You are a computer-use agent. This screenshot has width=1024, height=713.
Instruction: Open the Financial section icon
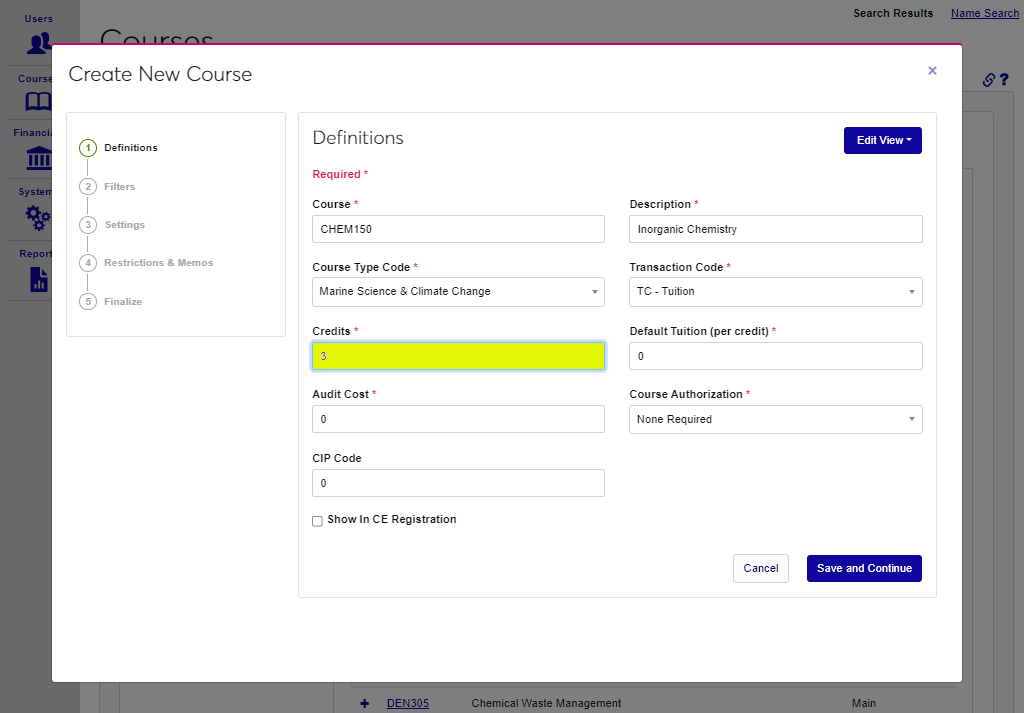tap(38, 158)
